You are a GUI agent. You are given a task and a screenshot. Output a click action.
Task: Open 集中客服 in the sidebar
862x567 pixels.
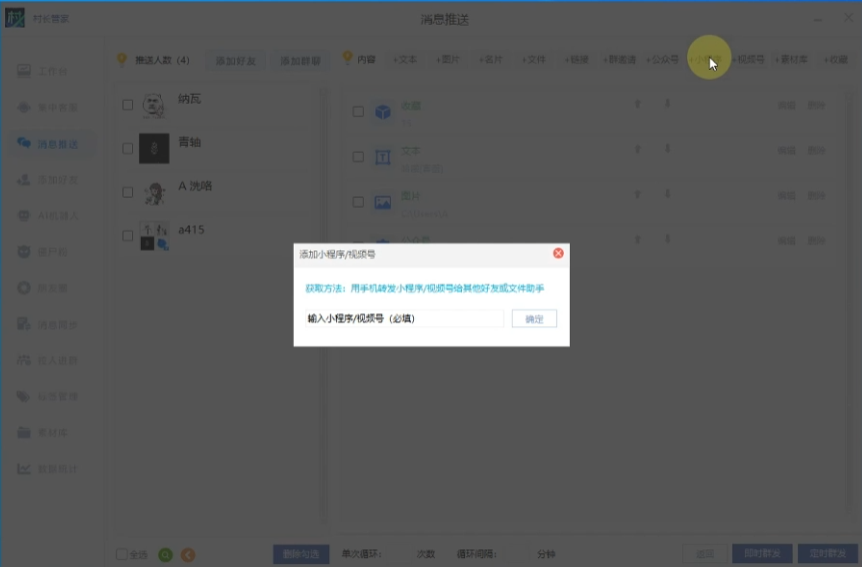[x=47, y=107]
